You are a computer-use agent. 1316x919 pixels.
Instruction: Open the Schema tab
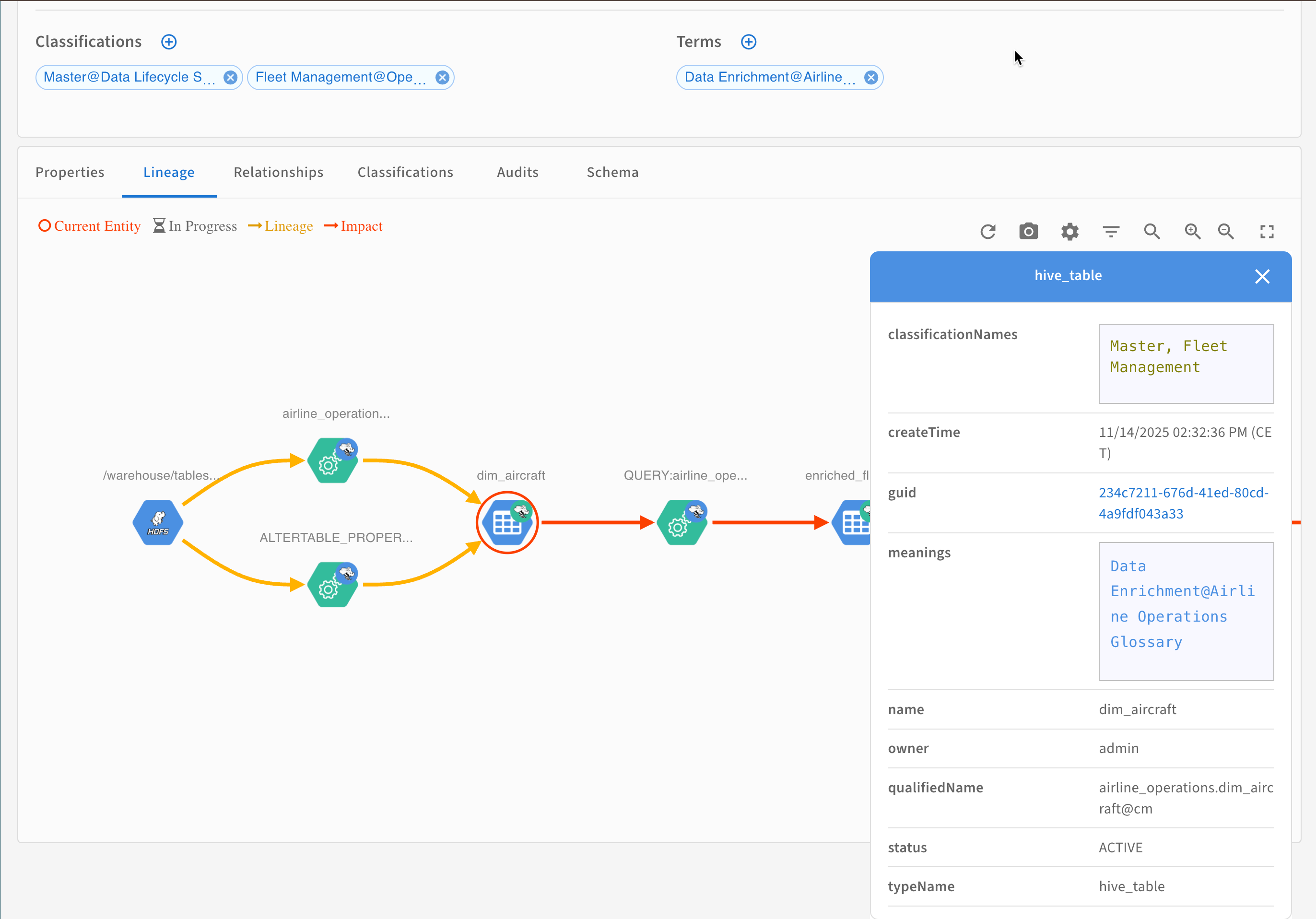(x=612, y=173)
